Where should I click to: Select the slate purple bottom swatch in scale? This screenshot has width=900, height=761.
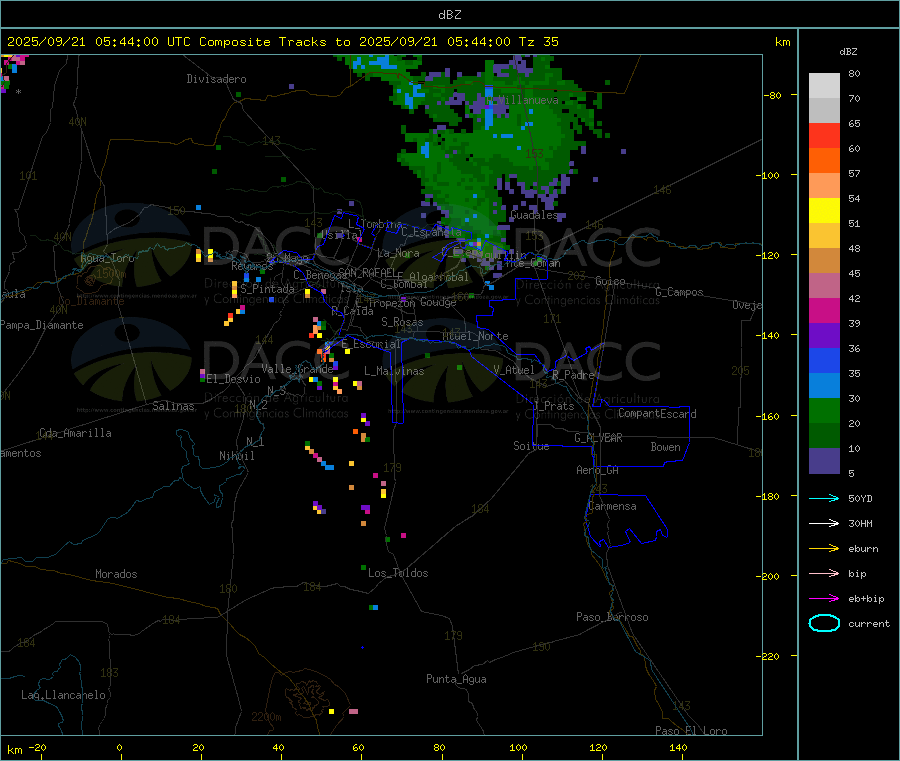pyautogui.click(x=824, y=461)
